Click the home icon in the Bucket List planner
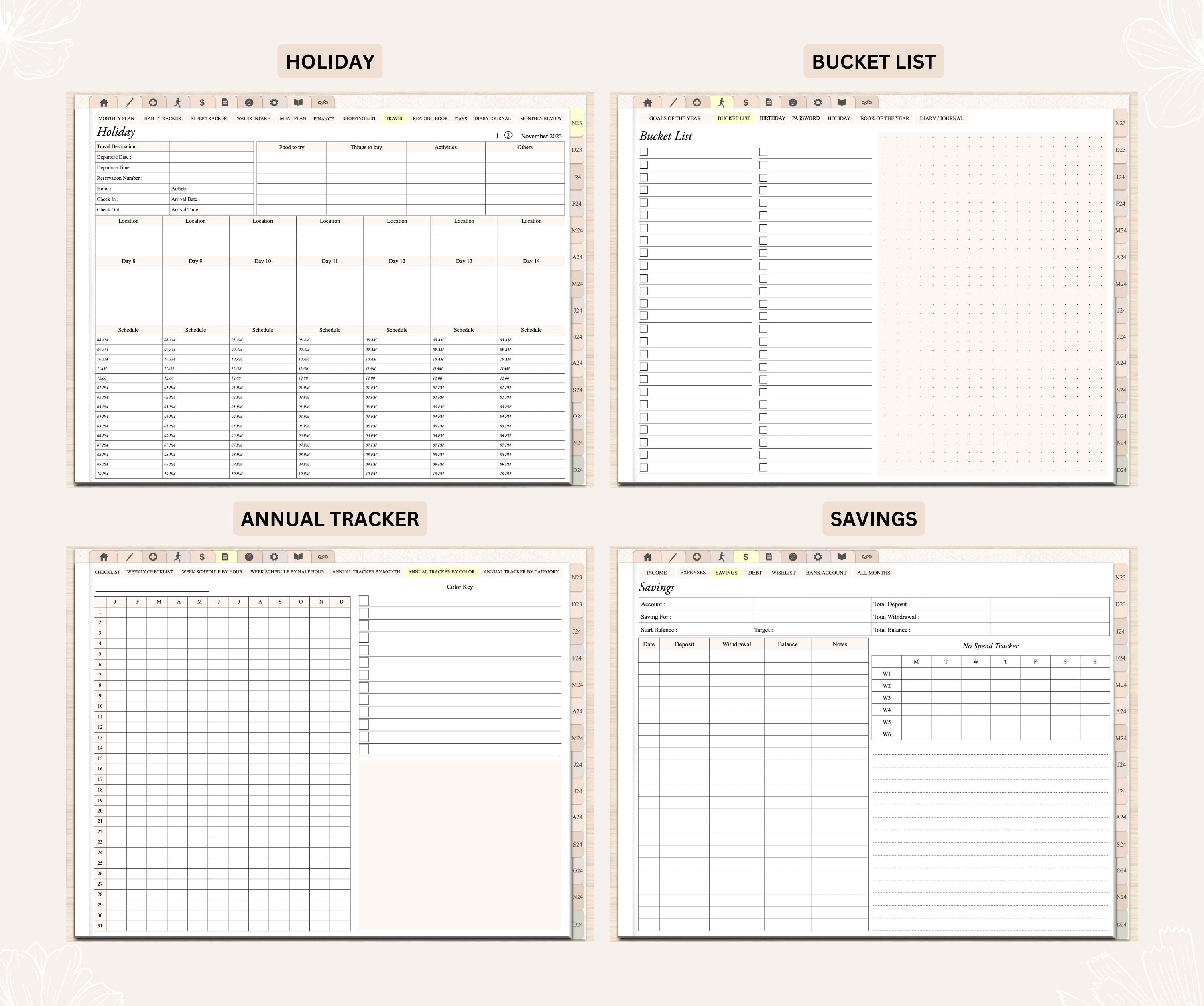1204x1006 pixels. coord(647,103)
